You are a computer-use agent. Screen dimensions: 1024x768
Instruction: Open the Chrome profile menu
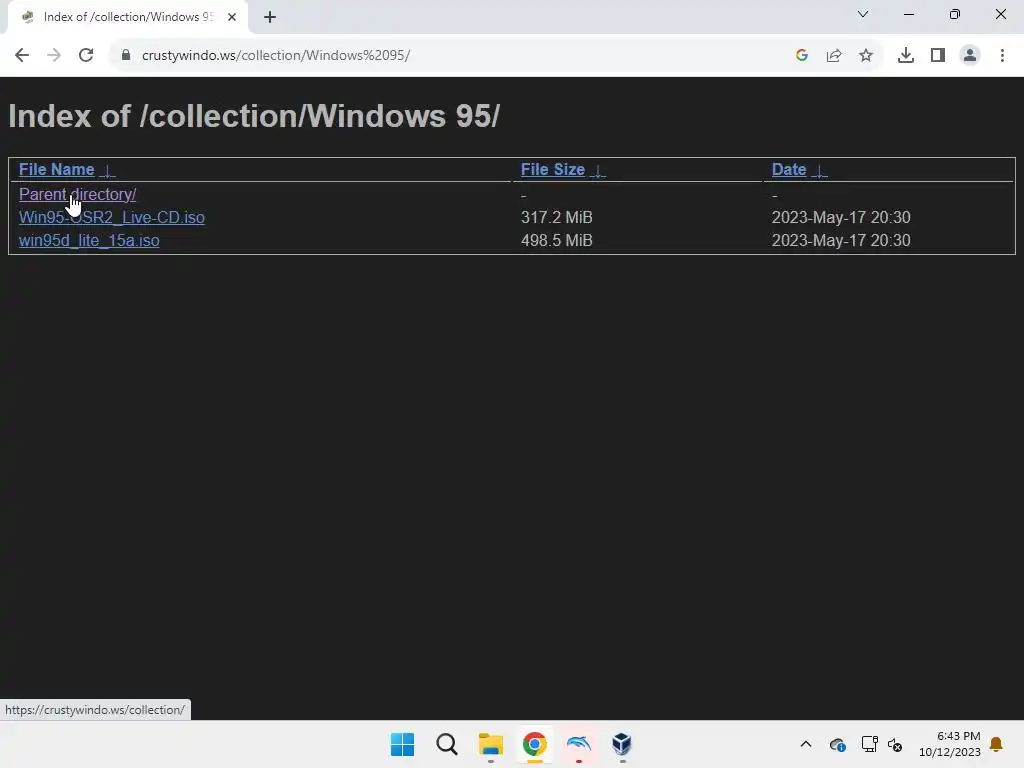(x=970, y=56)
